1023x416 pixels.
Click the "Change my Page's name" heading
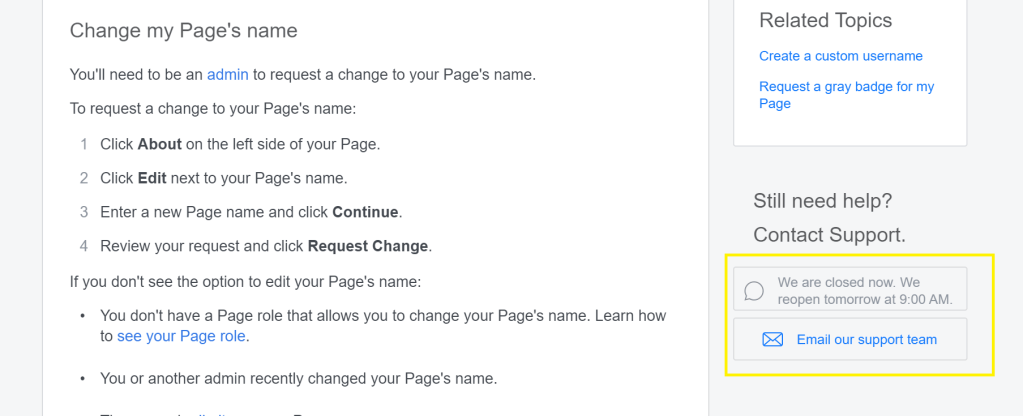183,30
